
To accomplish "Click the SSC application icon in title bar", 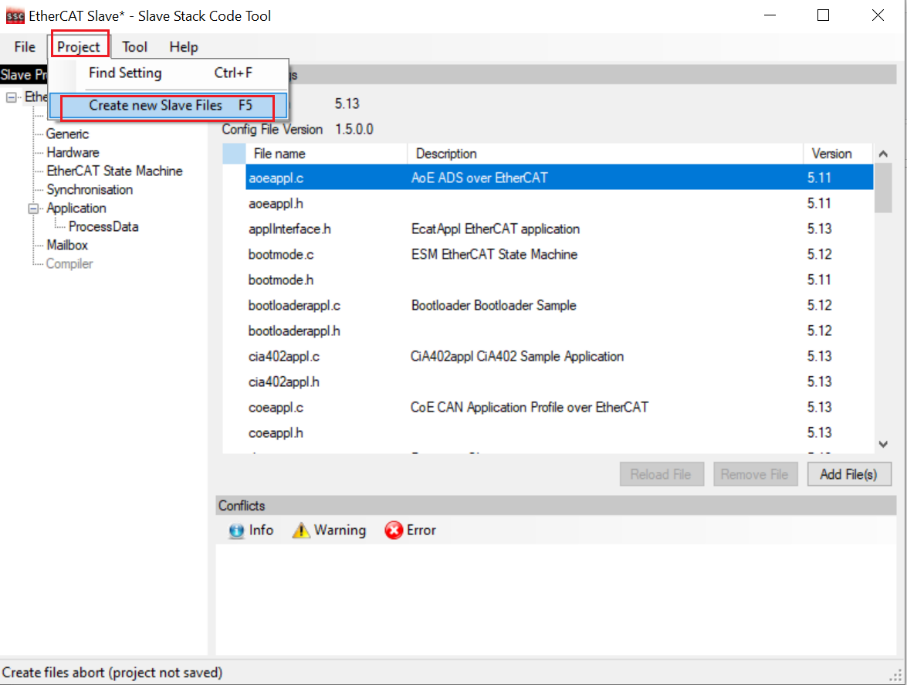I will (15, 16).
